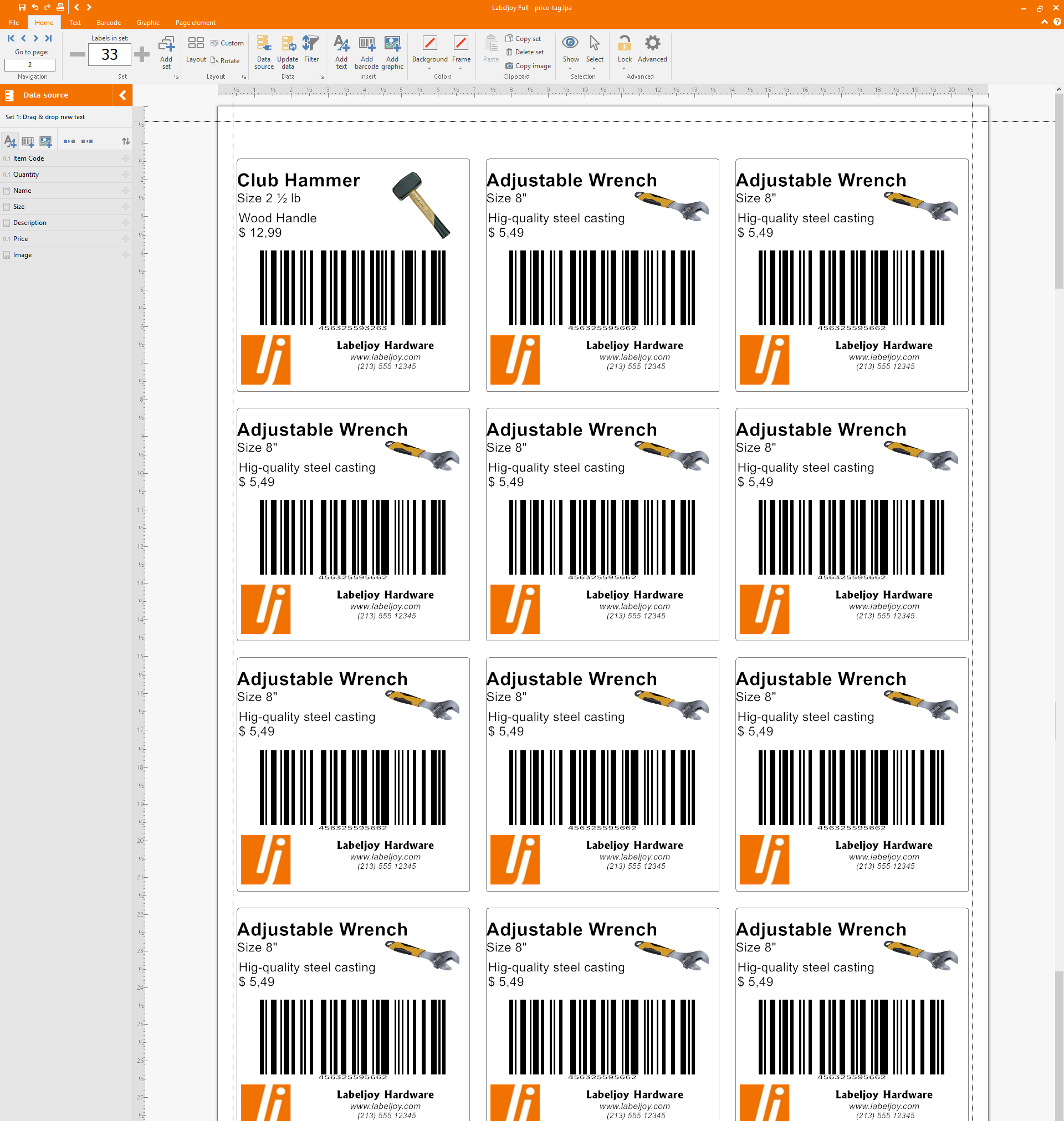Select the Image field
The height and width of the screenshot is (1121, 1064).
click(x=66, y=255)
